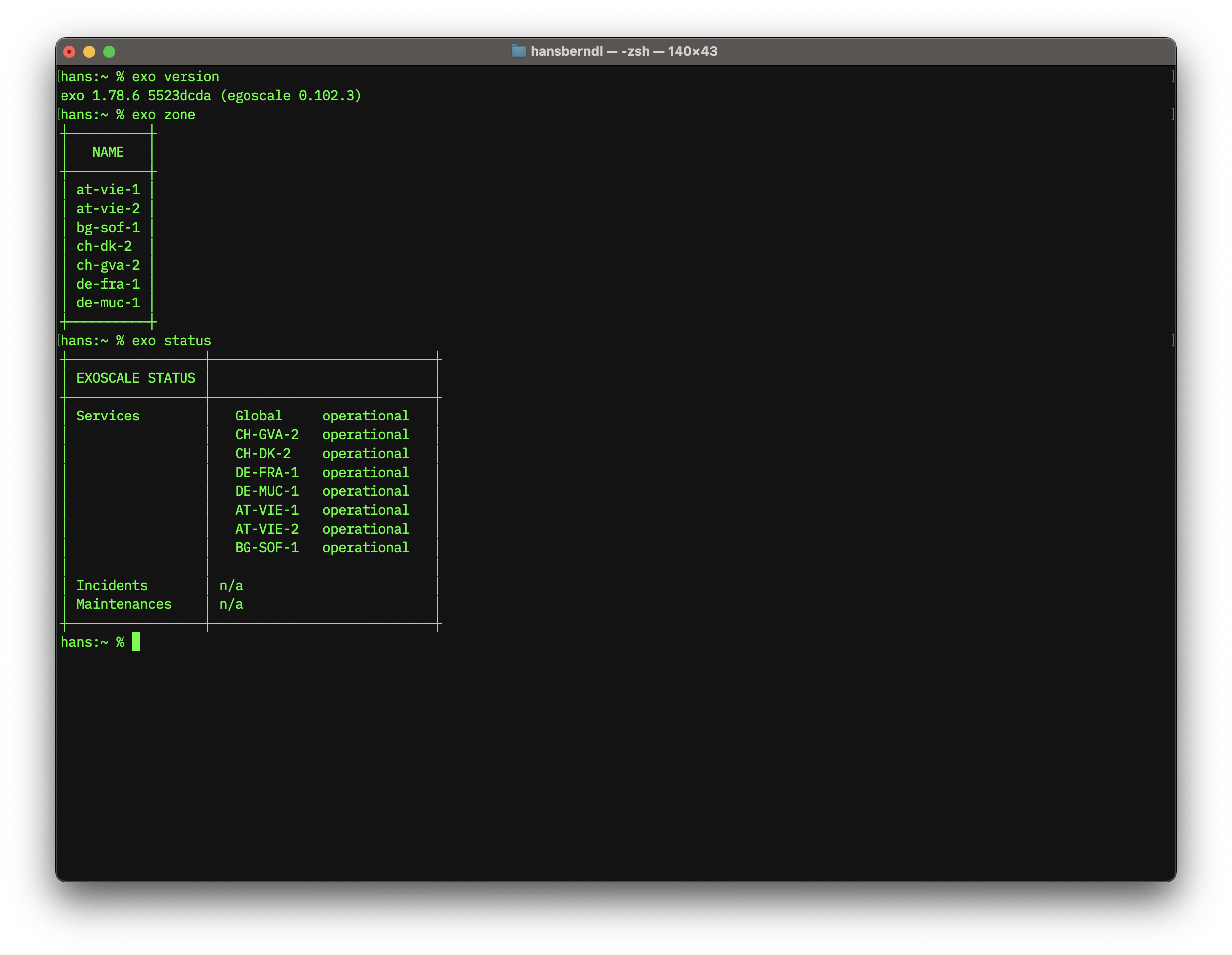Click the 'EXOSCALE STATUS' header cell
The height and width of the screenshot is (955, 1232).
pyautogui.click(x=136, y=378)
